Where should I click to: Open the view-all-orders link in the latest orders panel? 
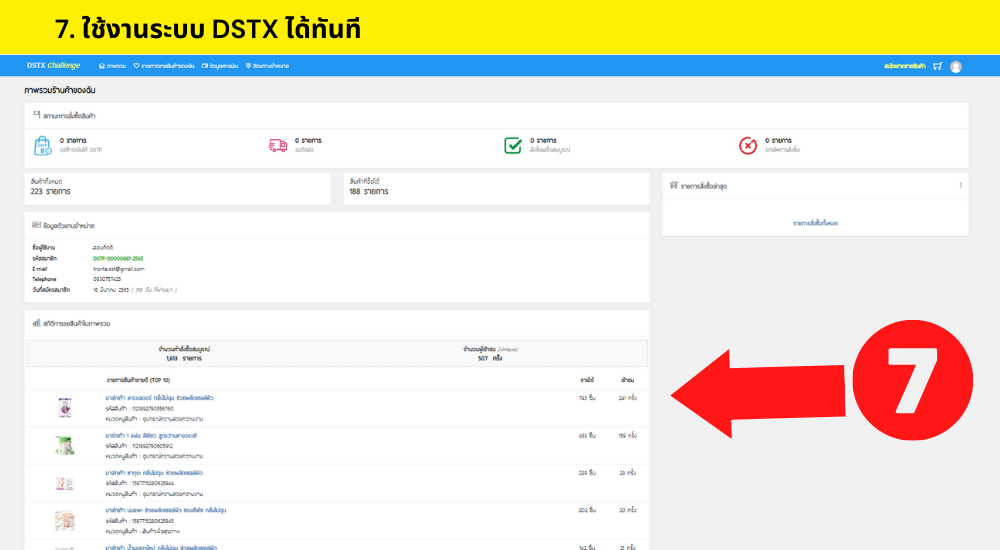[x=815, y=223]
